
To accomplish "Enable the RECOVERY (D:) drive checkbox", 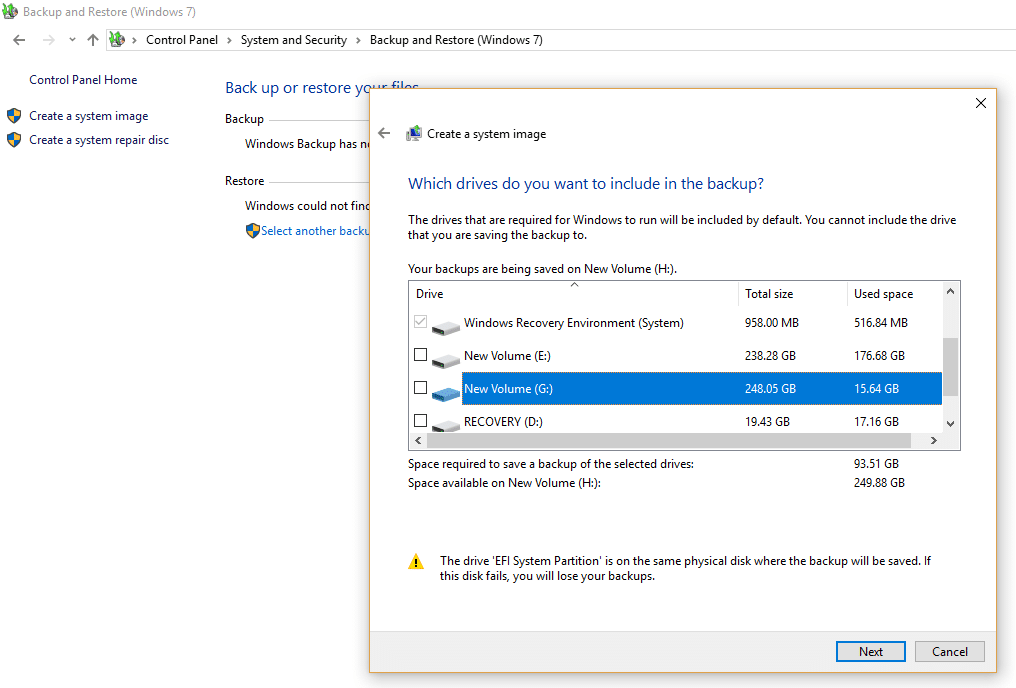I will 420,421.
